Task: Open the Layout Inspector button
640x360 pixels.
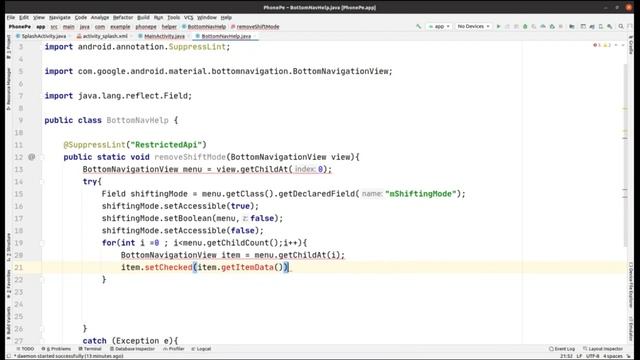Action: click(x=603, y=349)
